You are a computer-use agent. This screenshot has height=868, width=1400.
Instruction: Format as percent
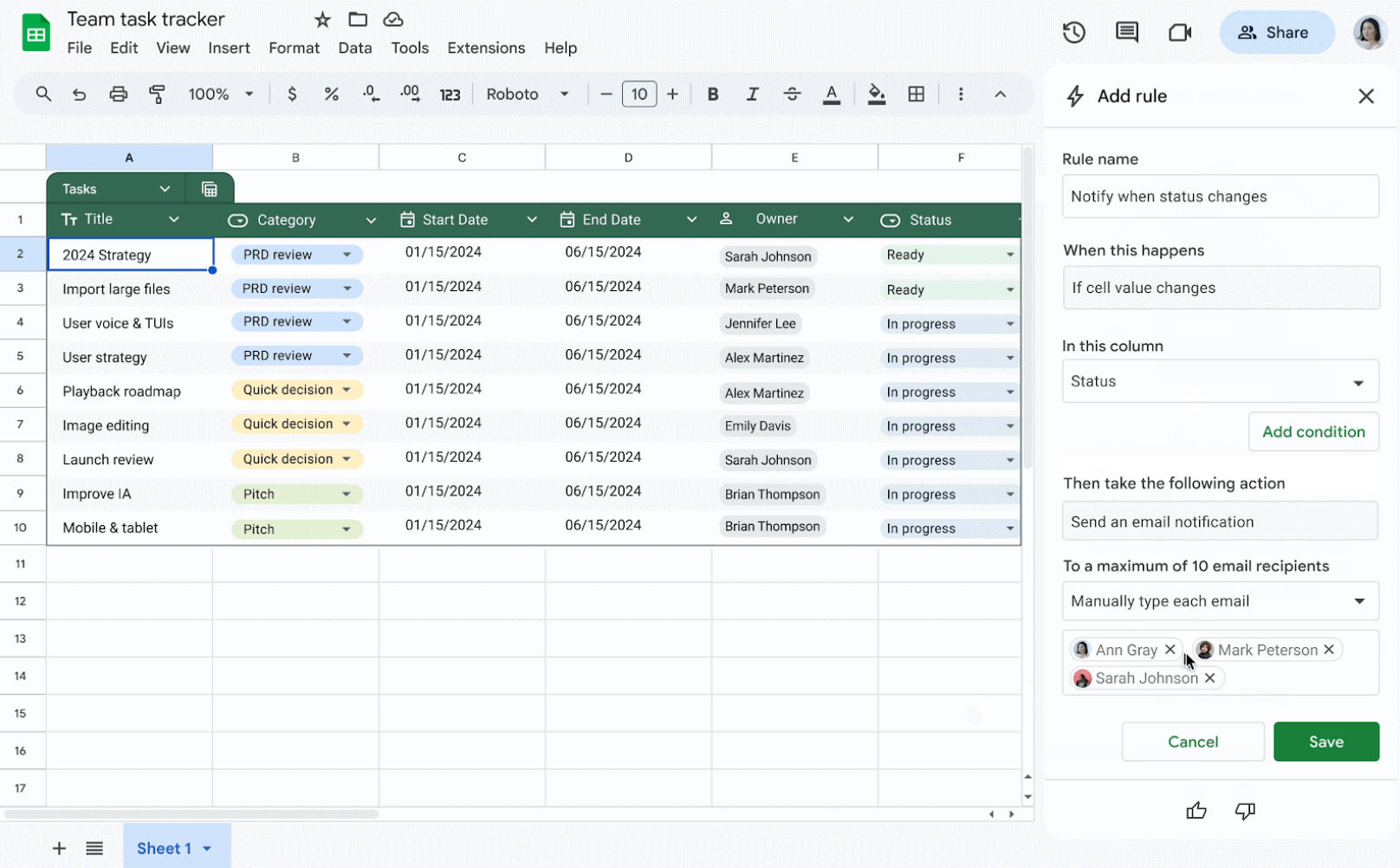331,94
